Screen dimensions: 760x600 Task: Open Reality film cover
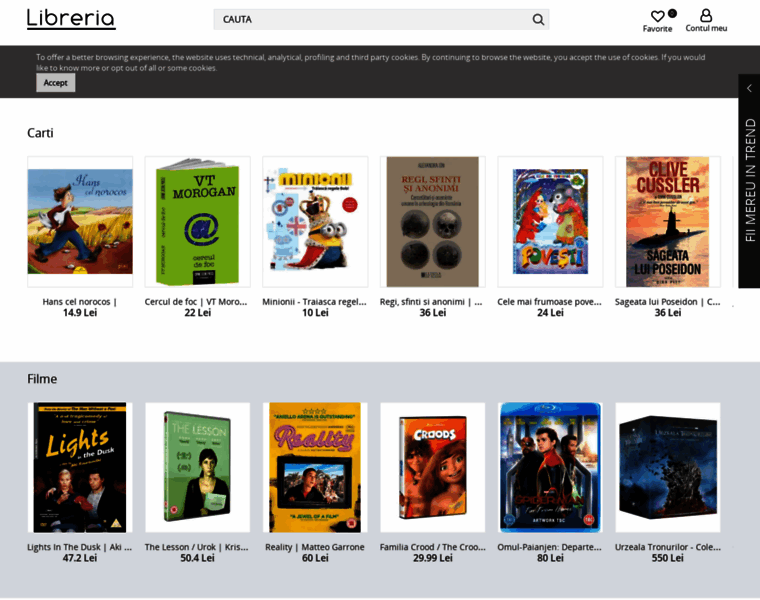[x=315, y=467]
